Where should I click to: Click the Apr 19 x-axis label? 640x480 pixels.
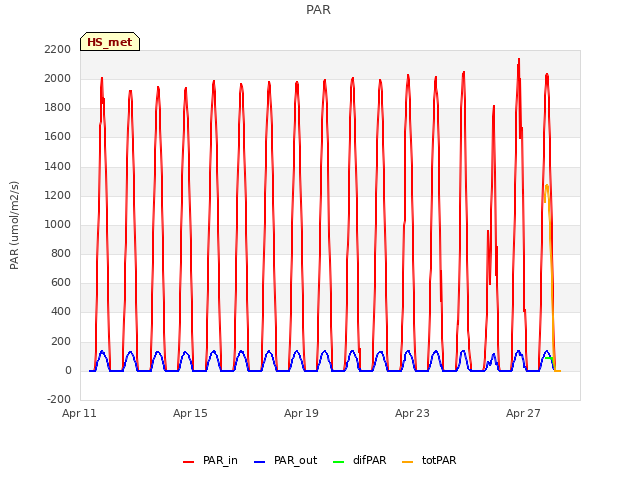pos(301,413)
